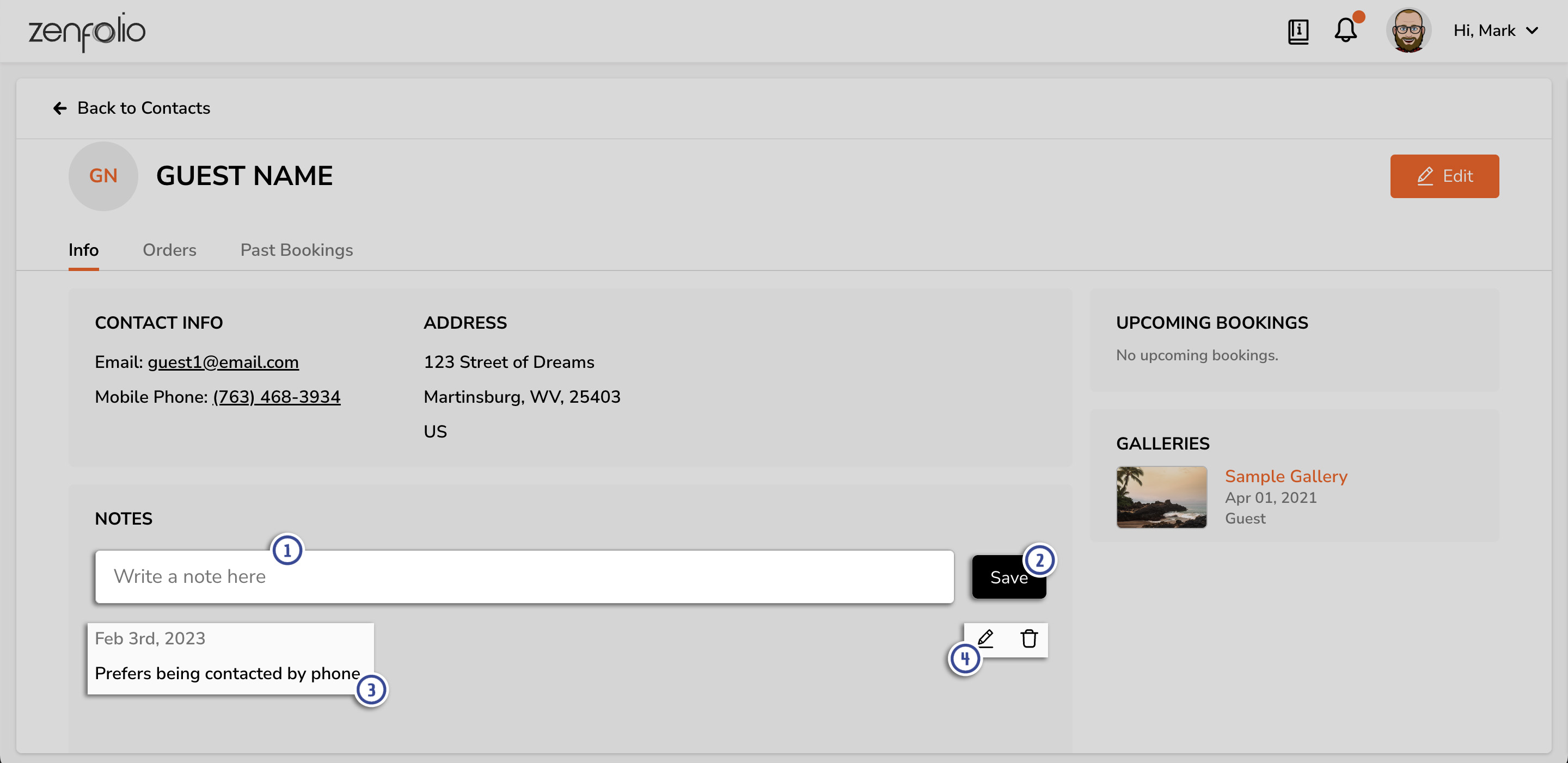Click the guest1@email.com email link
The height and width of the screenshot is (763, 1568).
(223, 361)
